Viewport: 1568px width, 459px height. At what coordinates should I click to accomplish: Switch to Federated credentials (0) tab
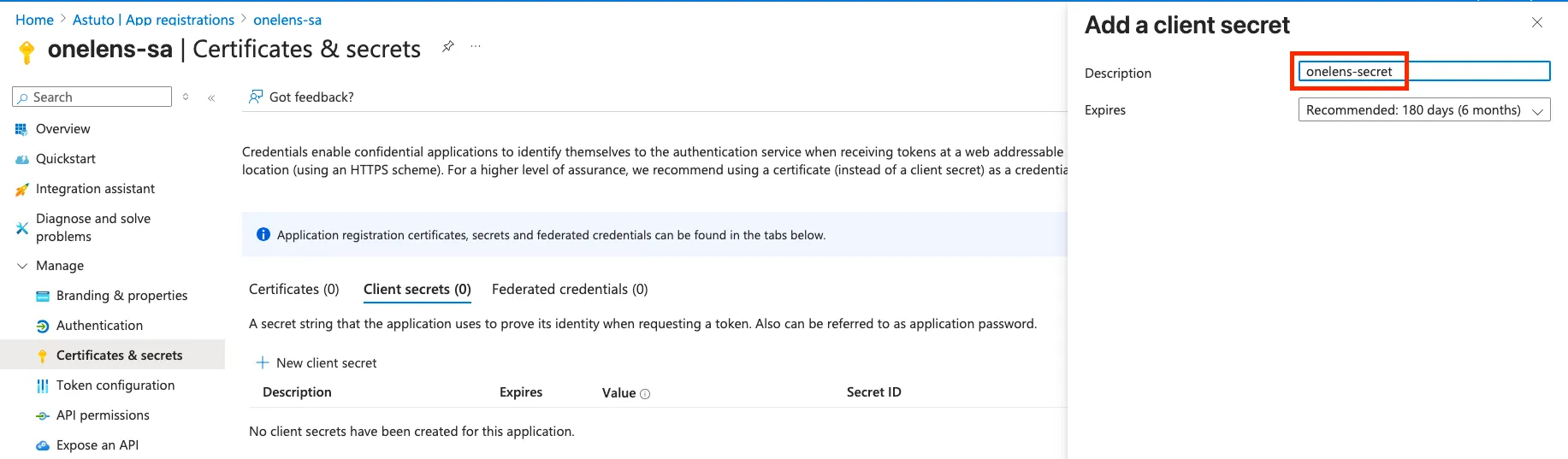570,290
